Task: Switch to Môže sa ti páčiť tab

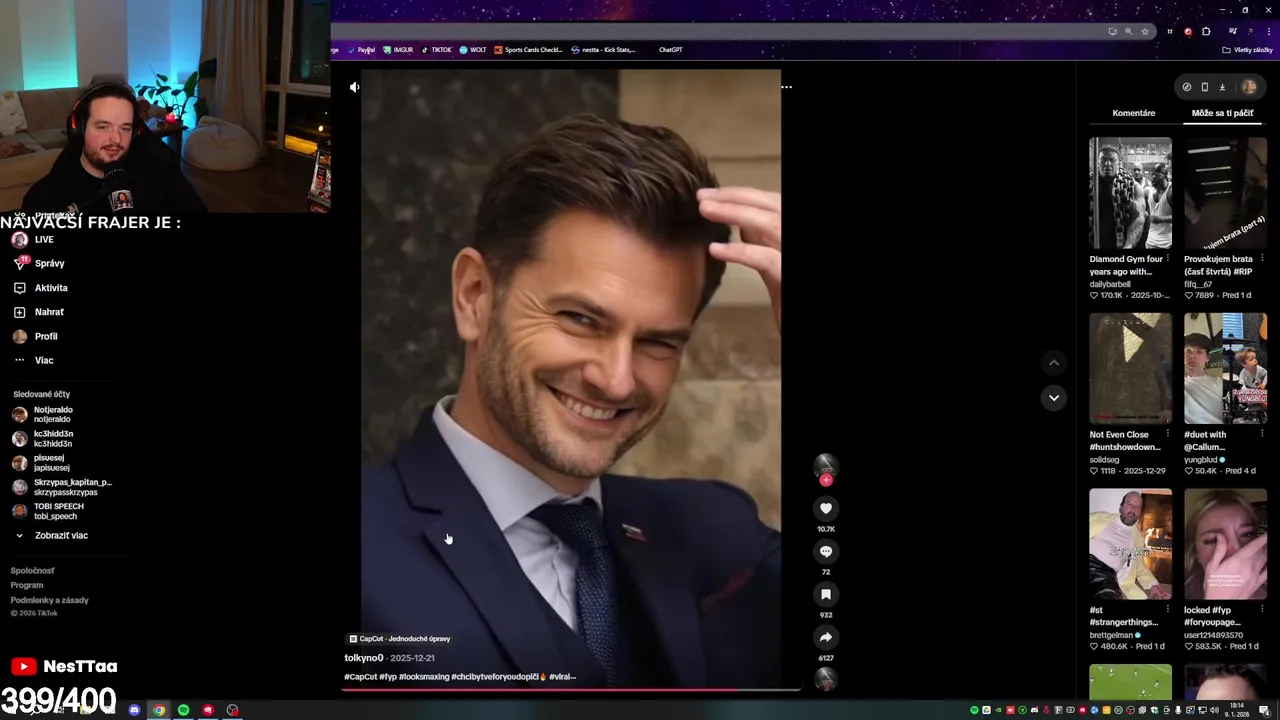Action: click(1222, 113)
